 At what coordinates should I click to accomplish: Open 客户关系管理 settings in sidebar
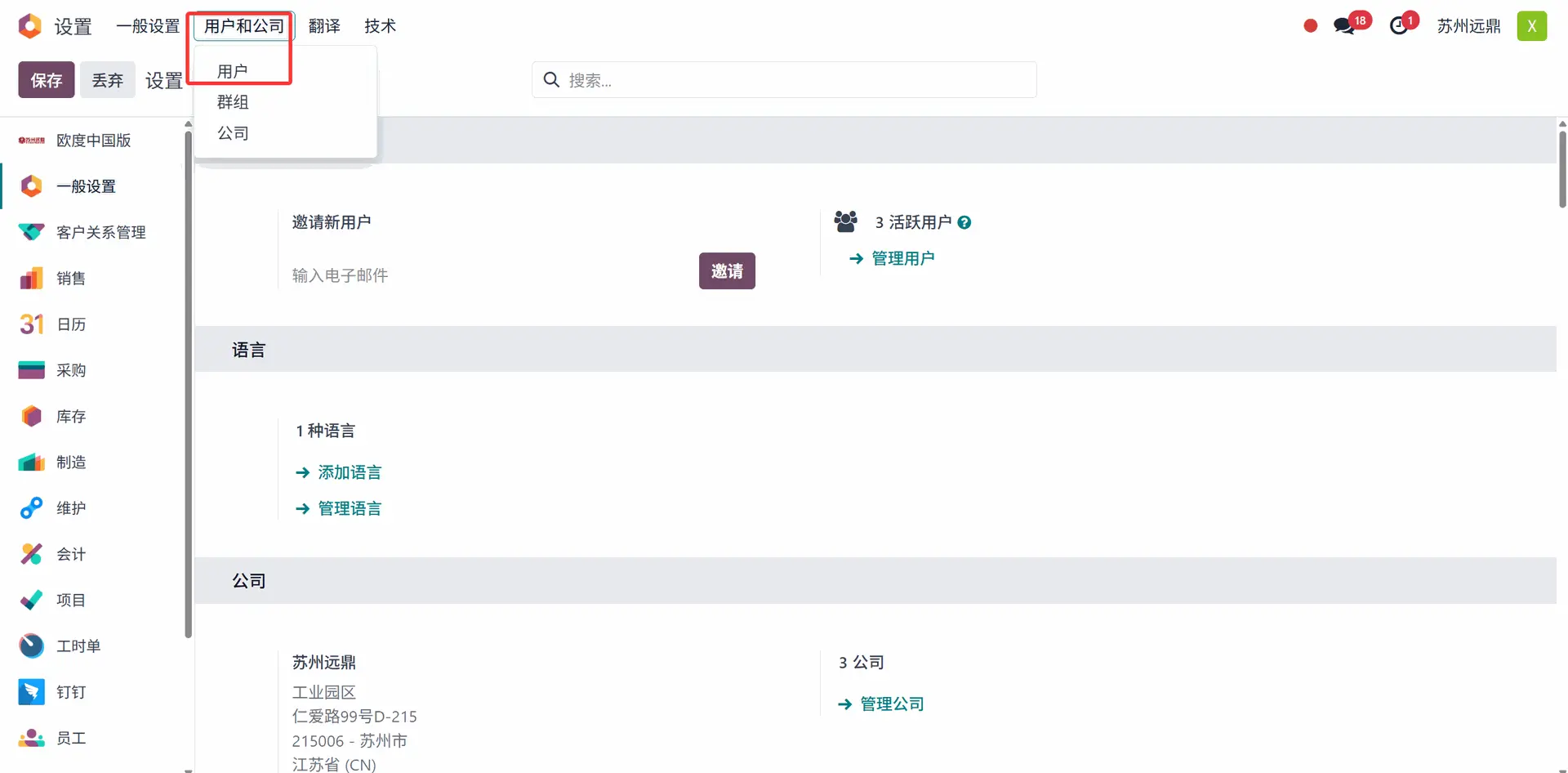coord(100,233)
